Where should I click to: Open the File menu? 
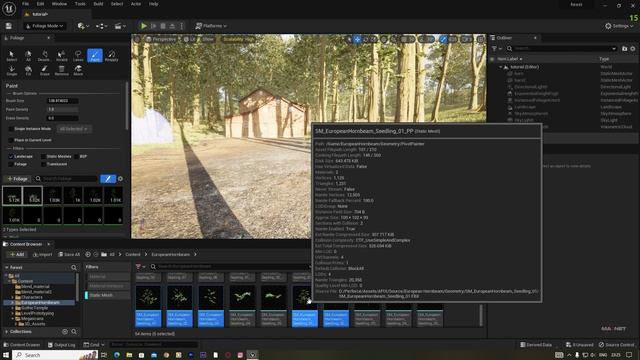click(25, 4)
